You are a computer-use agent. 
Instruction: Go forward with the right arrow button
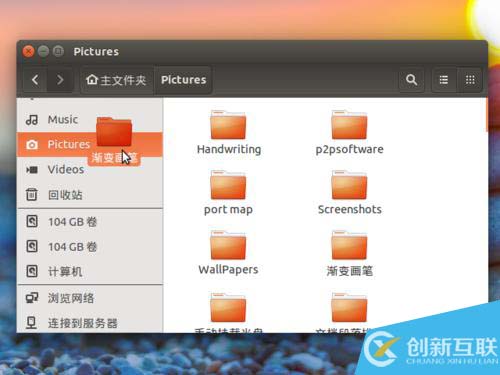[x=60, y=80]
